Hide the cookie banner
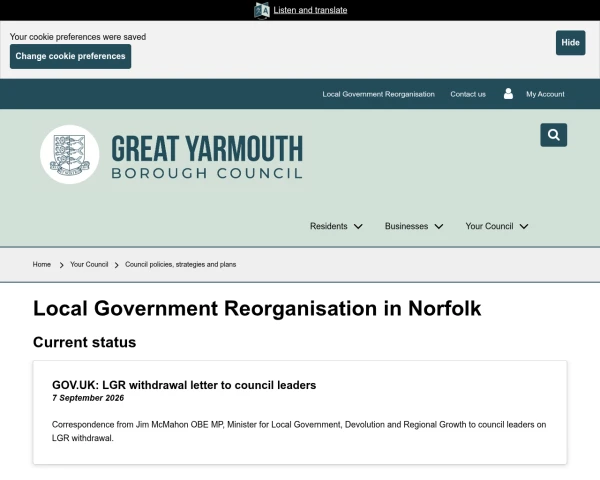600x480 pixels. click(x=570, y=42)
